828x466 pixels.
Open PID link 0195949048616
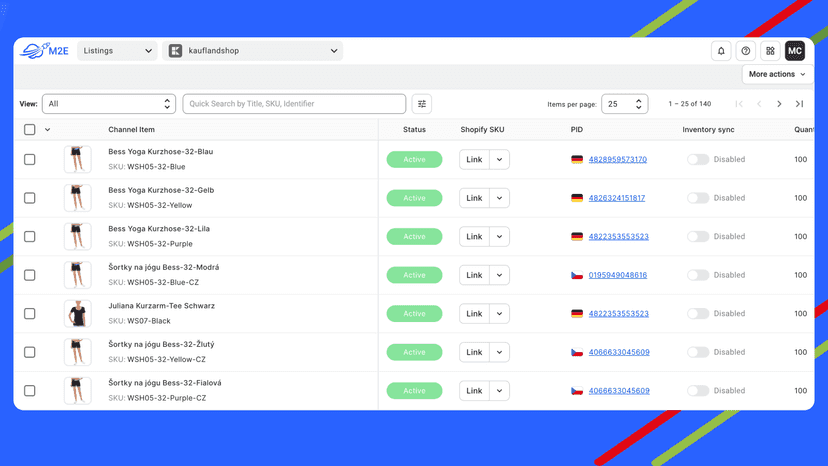pos(618,275)
